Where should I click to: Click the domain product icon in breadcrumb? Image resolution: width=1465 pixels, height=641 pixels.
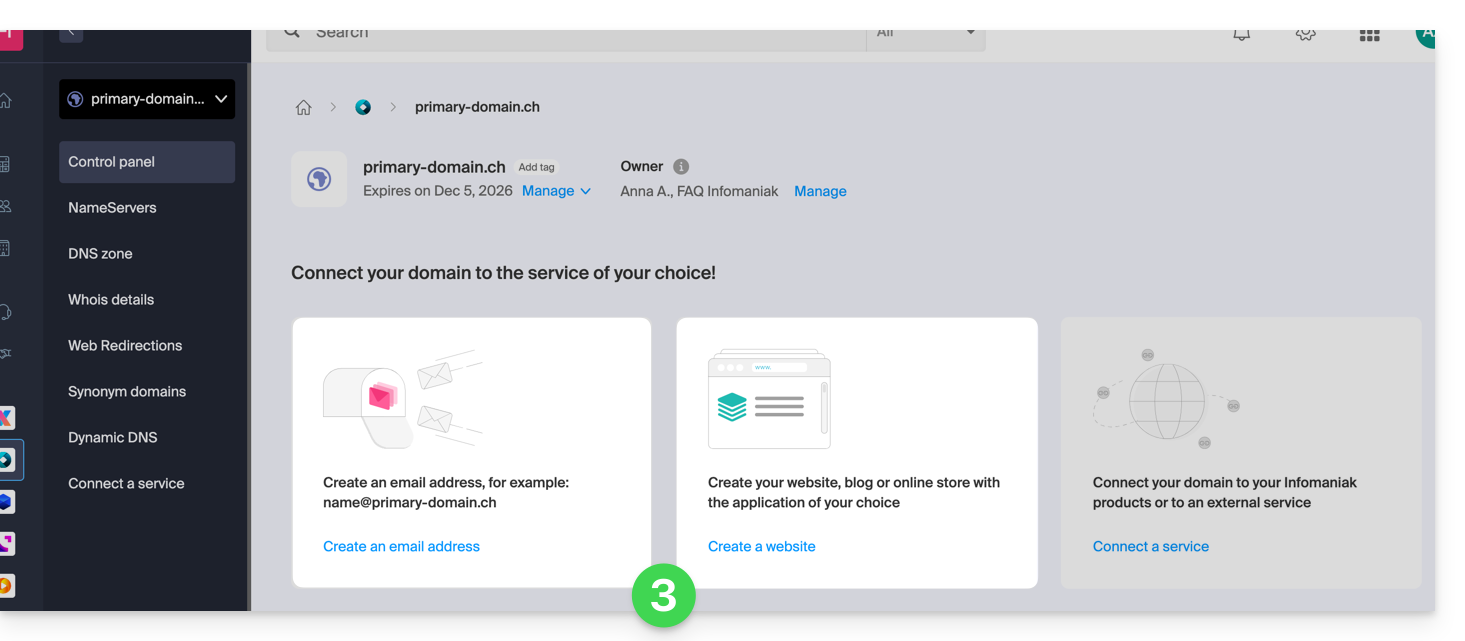coord(363,108)
